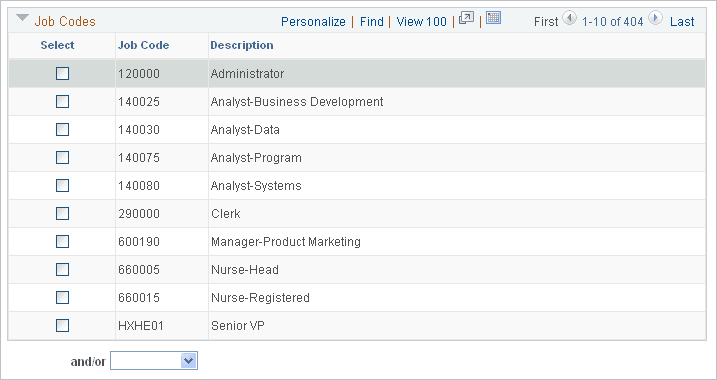This screenshot has width=717, height=380.
Task: Click job code HXHE01 cell
Action: [141, 326]
